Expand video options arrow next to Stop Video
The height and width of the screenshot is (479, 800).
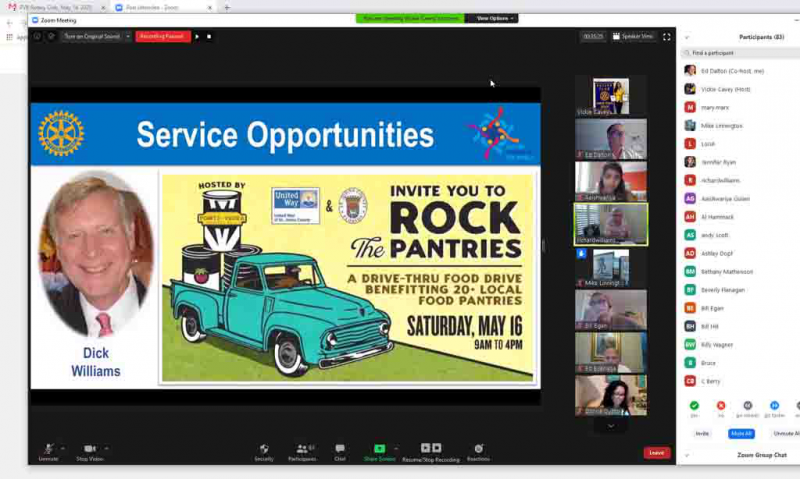coord(106,448)
